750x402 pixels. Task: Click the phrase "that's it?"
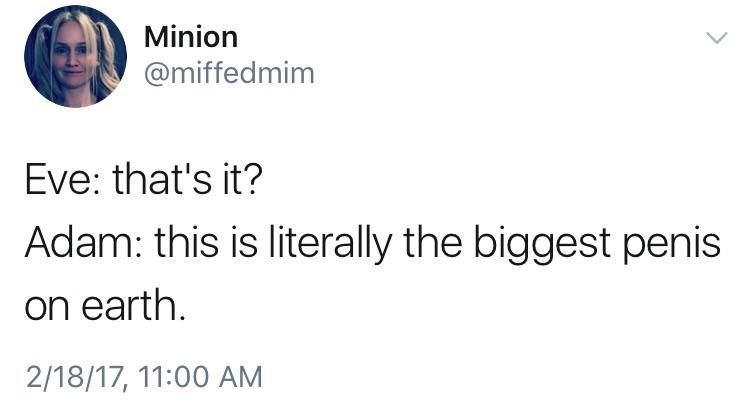coord(188,180)
